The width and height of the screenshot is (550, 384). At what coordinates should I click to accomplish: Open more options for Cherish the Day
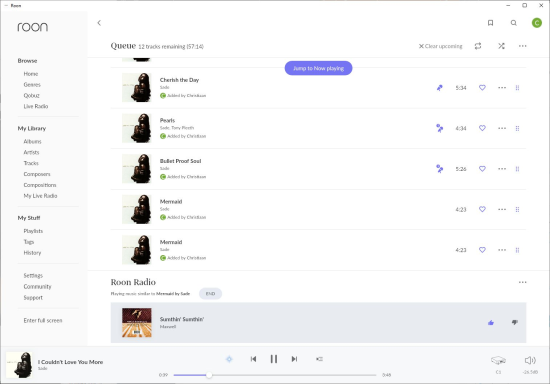[502, 88]
